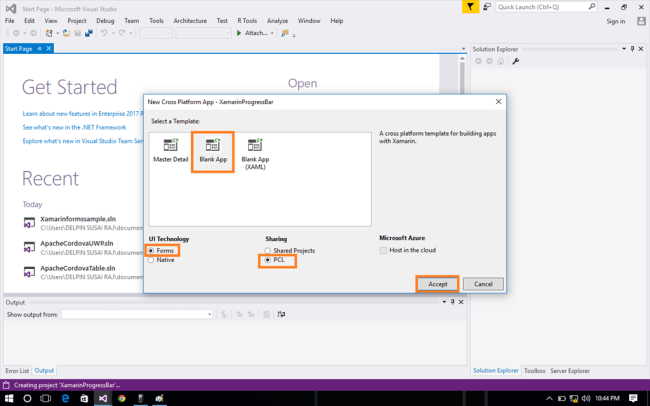Open the R Tools menu
Viewport: 650px width, 406px height.
click(247, 21)
